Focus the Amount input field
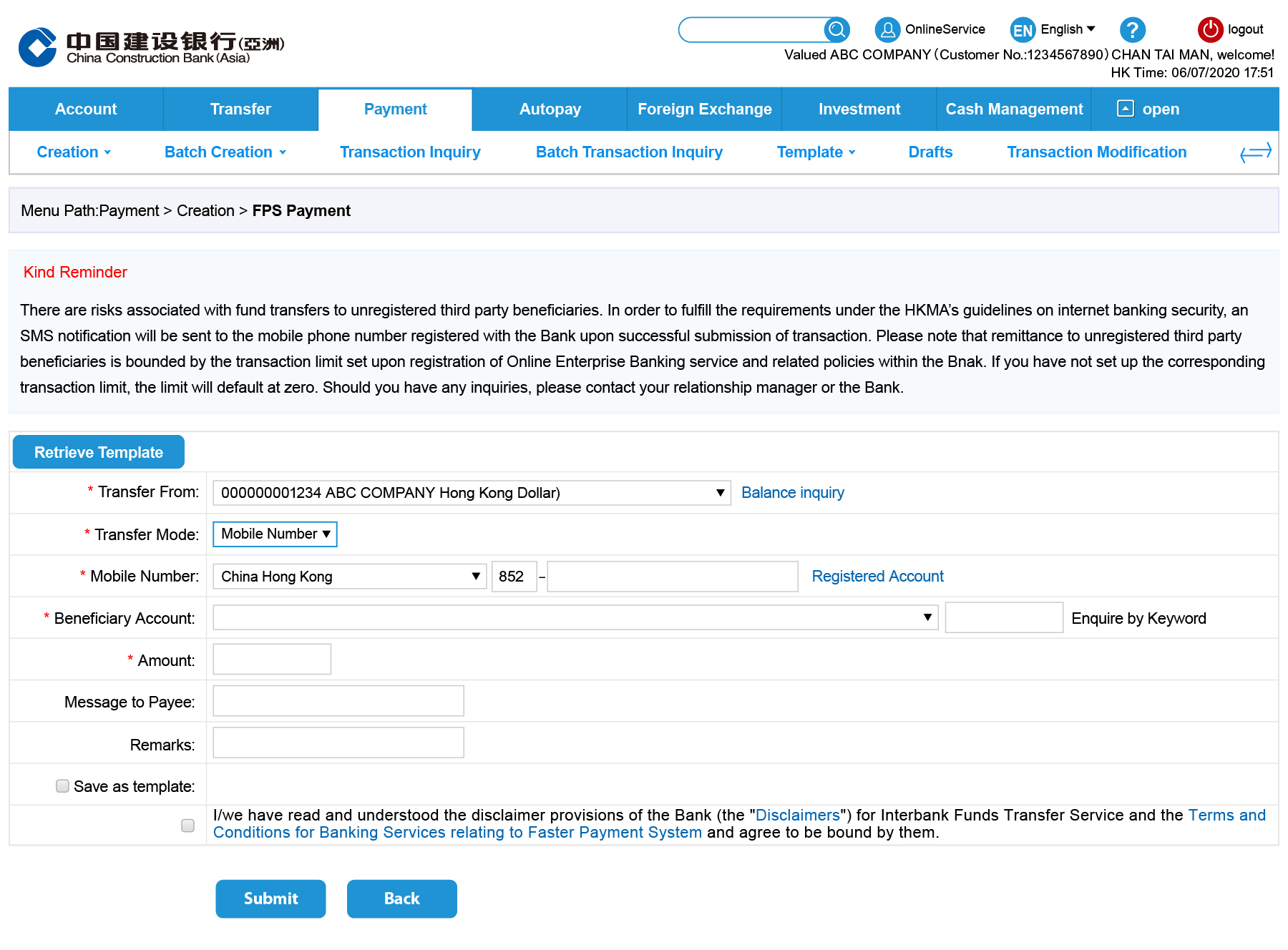The image size is (1288, 950). [x=272, y=659]
